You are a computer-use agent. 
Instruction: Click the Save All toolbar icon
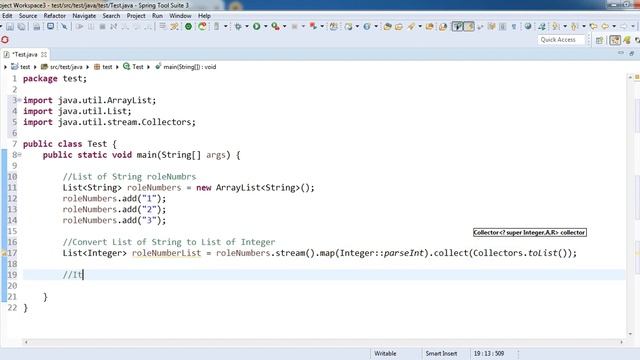click(x=21, y=27)
